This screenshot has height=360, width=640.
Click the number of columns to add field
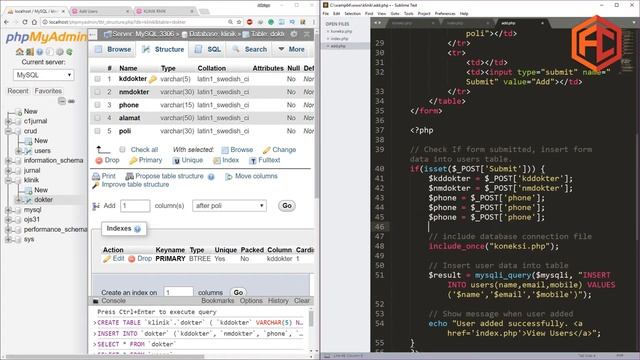point(135,206)
